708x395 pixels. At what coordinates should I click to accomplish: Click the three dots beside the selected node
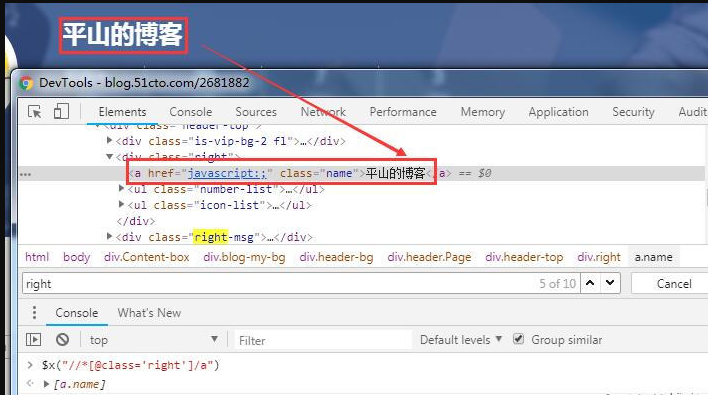[25, 174]
